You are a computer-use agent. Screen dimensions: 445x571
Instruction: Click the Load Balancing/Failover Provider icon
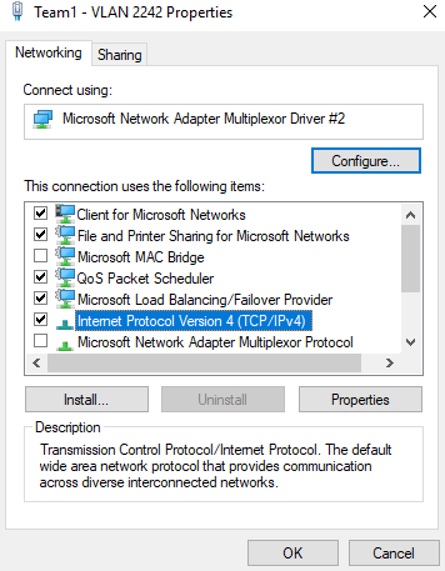coord(65,299)
